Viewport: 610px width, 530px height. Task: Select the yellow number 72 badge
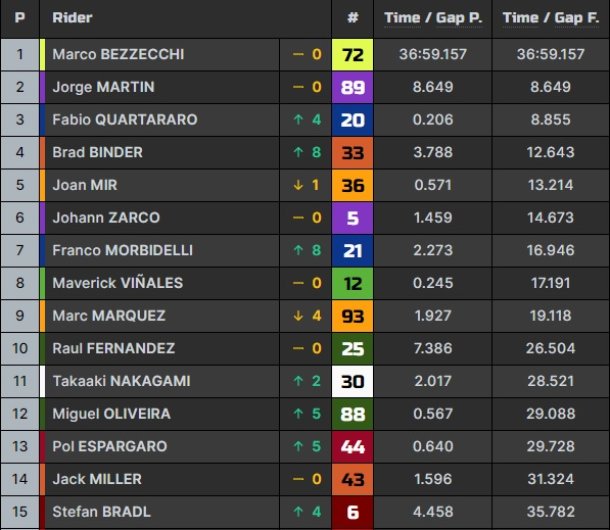click(352, 54)
